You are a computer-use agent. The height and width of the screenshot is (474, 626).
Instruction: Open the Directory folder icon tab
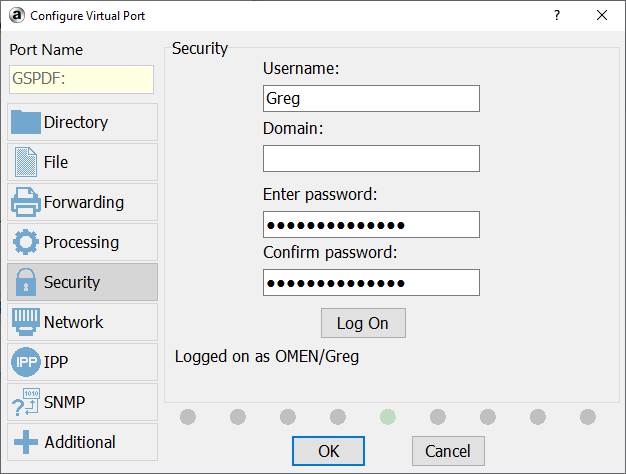pyautogui.click(x=26, y=122)
